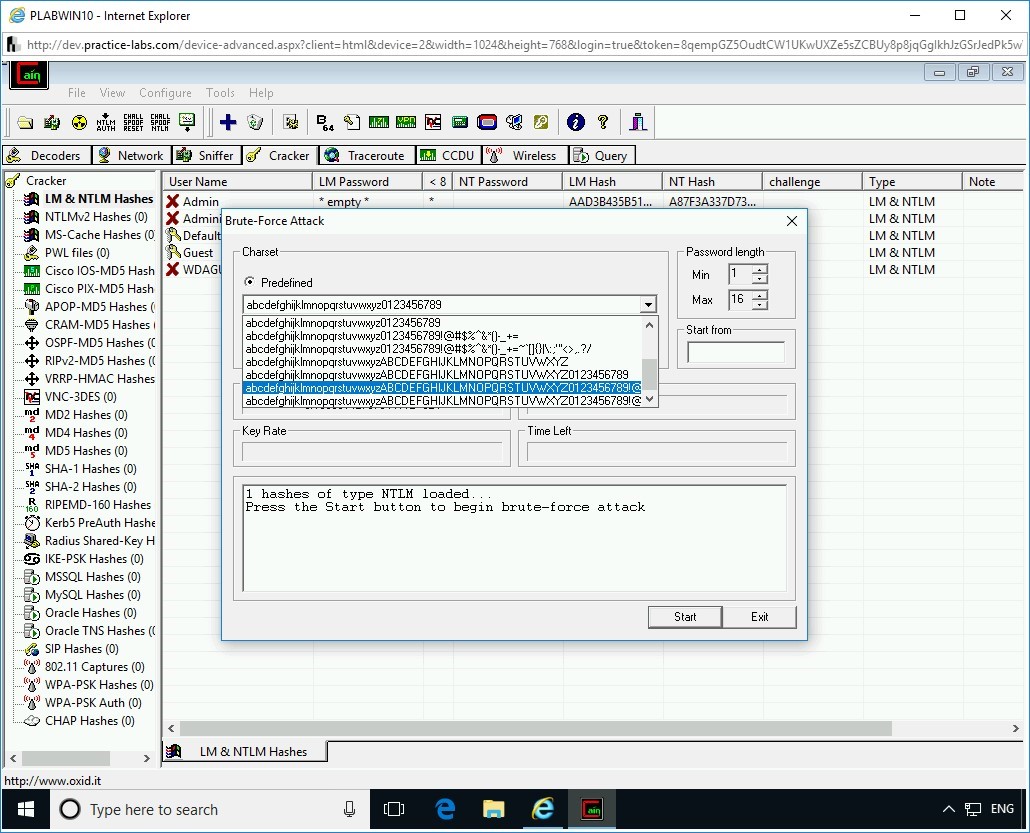Select the Predefined charset radio button

click(250, 282)
